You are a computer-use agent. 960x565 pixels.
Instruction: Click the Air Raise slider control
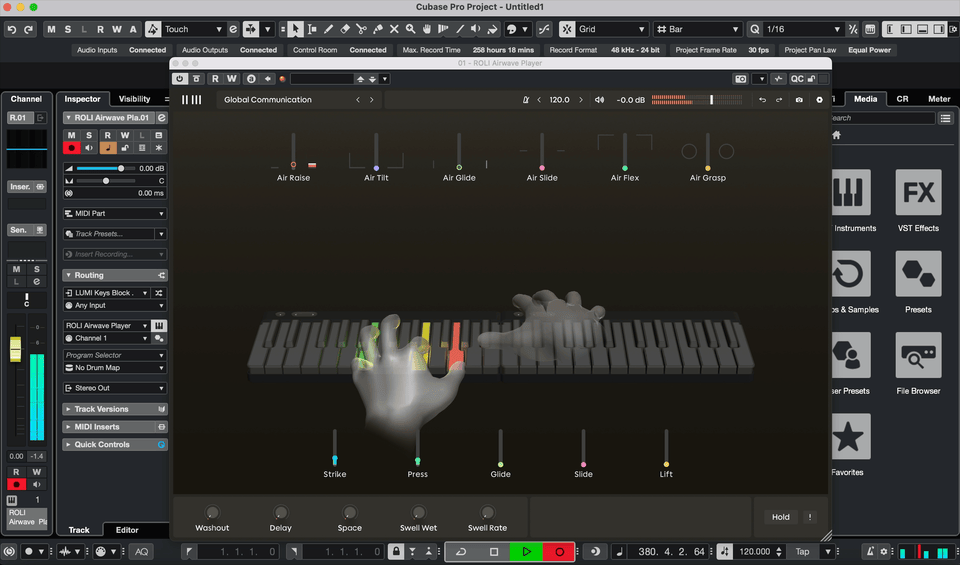[293, 151]
